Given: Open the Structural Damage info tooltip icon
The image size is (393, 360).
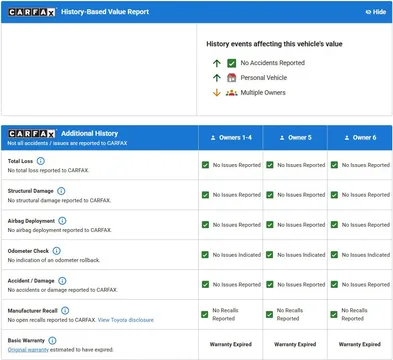Looking at the screenshot, I should (61, 191).
